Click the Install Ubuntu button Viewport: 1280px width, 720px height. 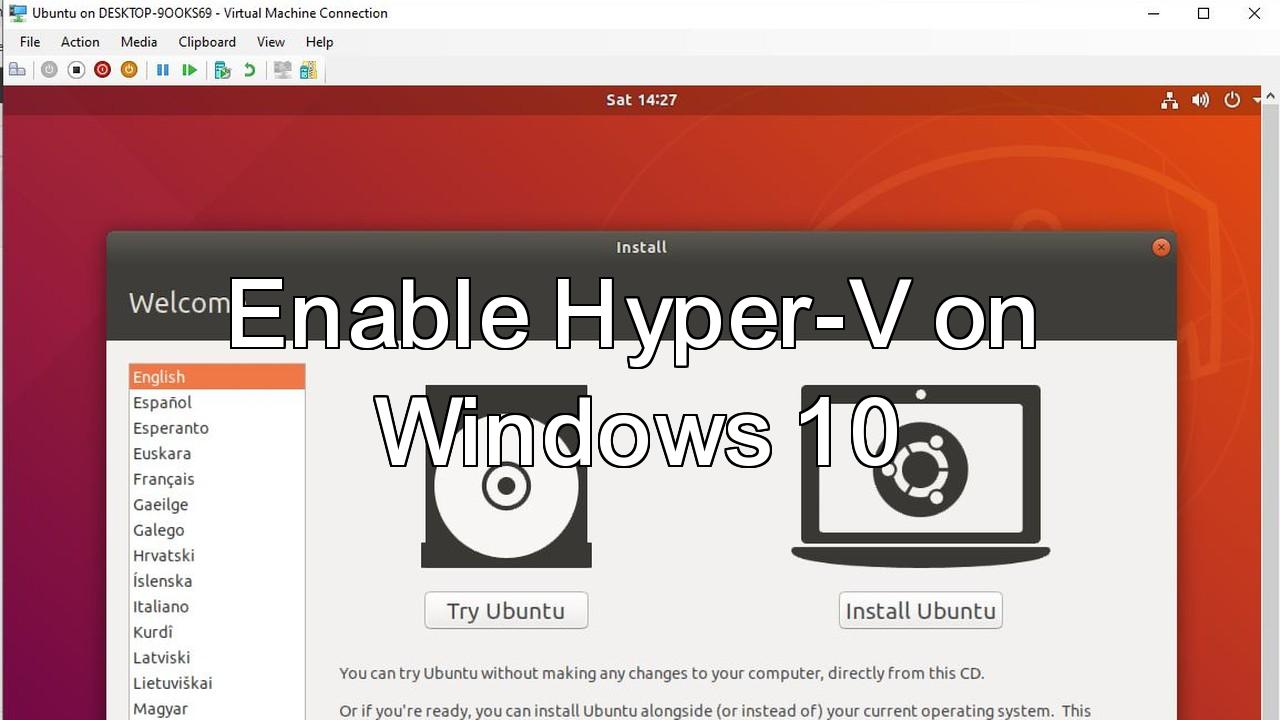pyautogui.click(x=920, y=611)
